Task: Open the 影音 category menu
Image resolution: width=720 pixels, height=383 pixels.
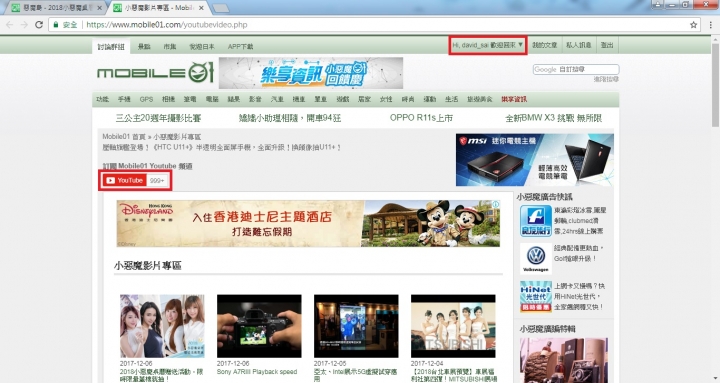Action: click(x=255, y=99)
